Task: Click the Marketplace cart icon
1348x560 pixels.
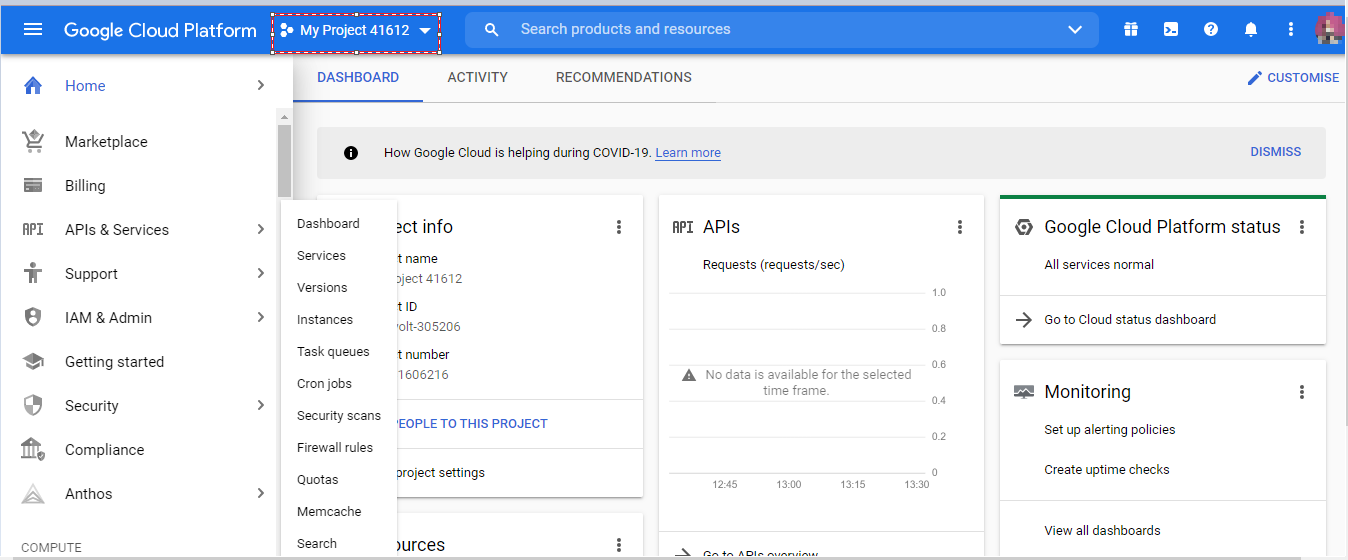Action: (x=33, y=142)
